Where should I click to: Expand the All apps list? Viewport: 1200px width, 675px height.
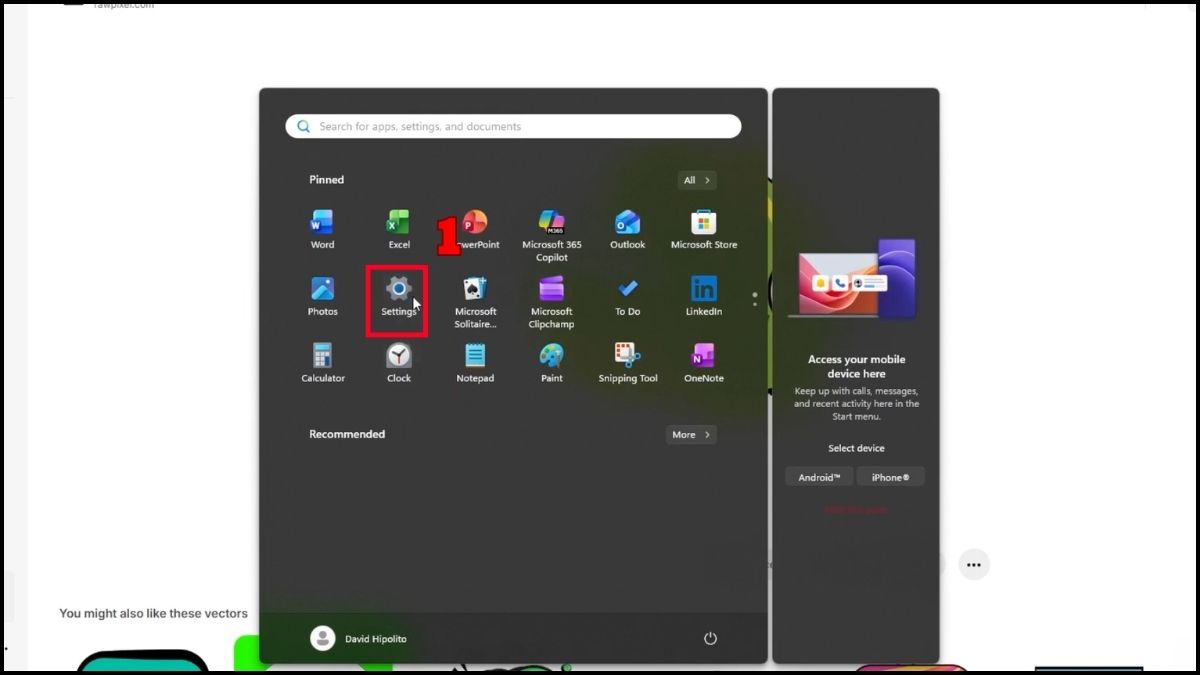[x=697, y=180]
